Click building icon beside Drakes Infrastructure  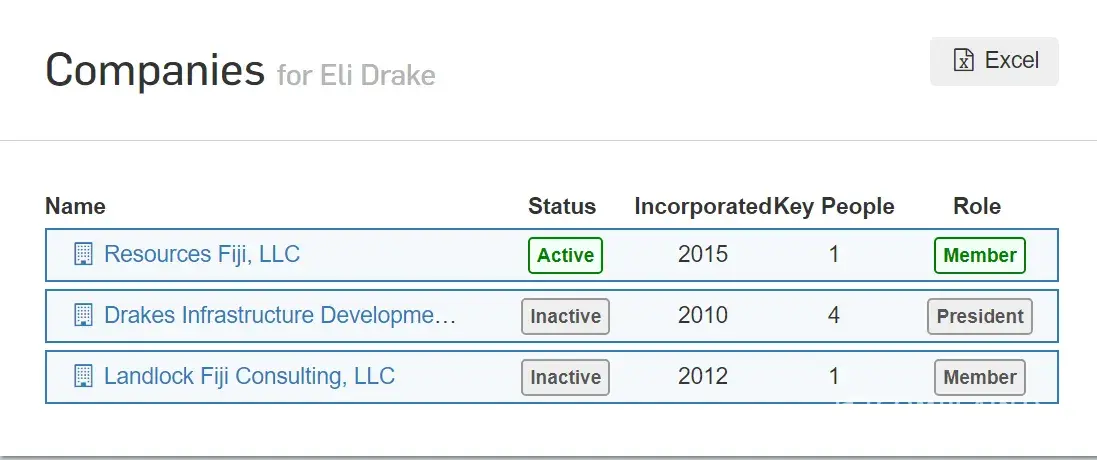coord(84,316)
